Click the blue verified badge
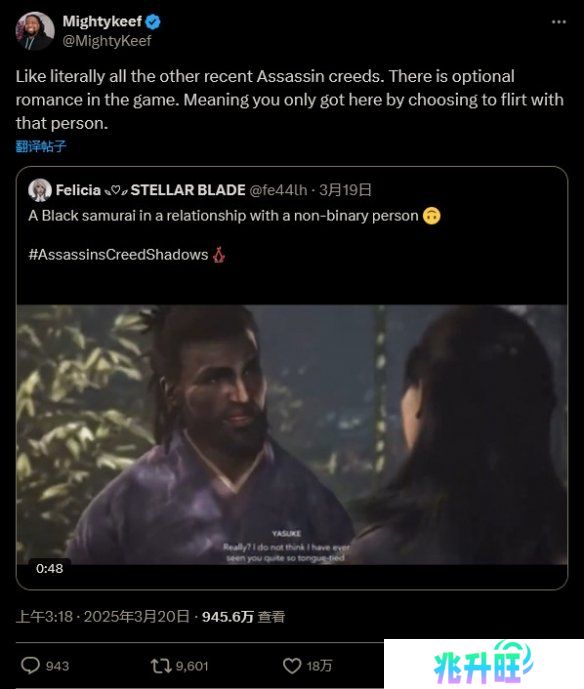584x689 pixels. point(153,22)
